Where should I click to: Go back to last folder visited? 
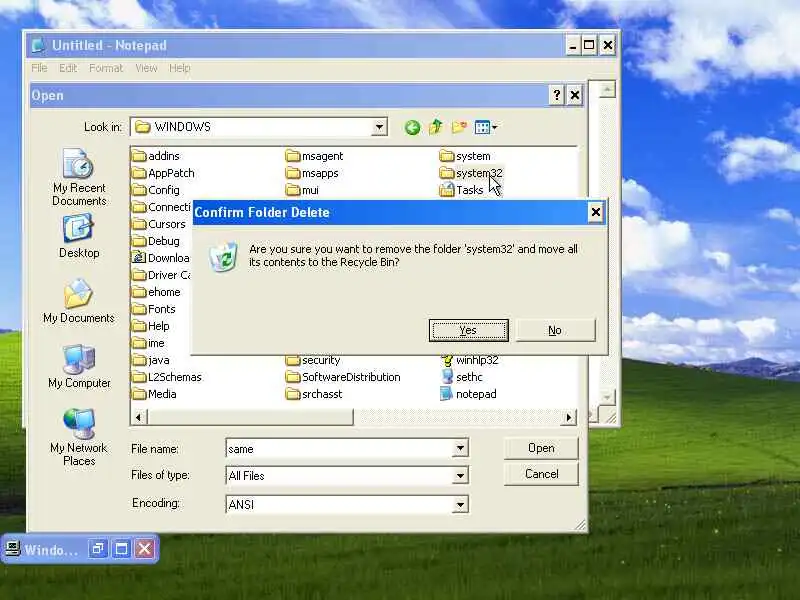[x=412, y=127]
